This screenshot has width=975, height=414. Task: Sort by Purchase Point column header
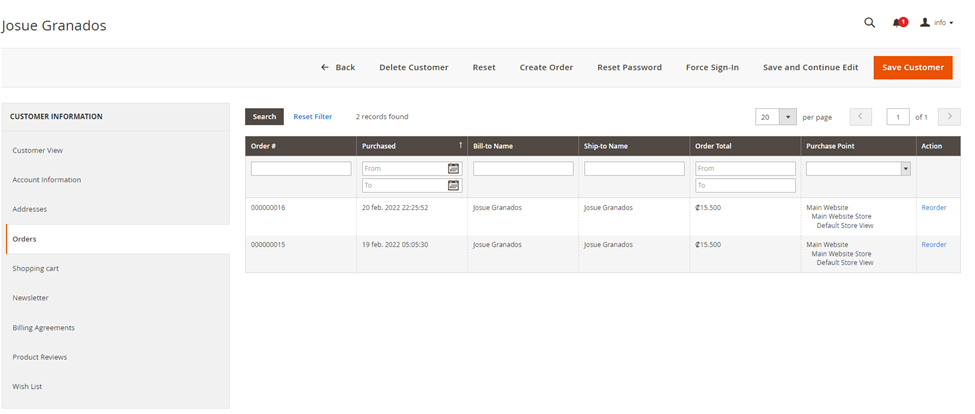pyautogui.click(x=858, y=146)
